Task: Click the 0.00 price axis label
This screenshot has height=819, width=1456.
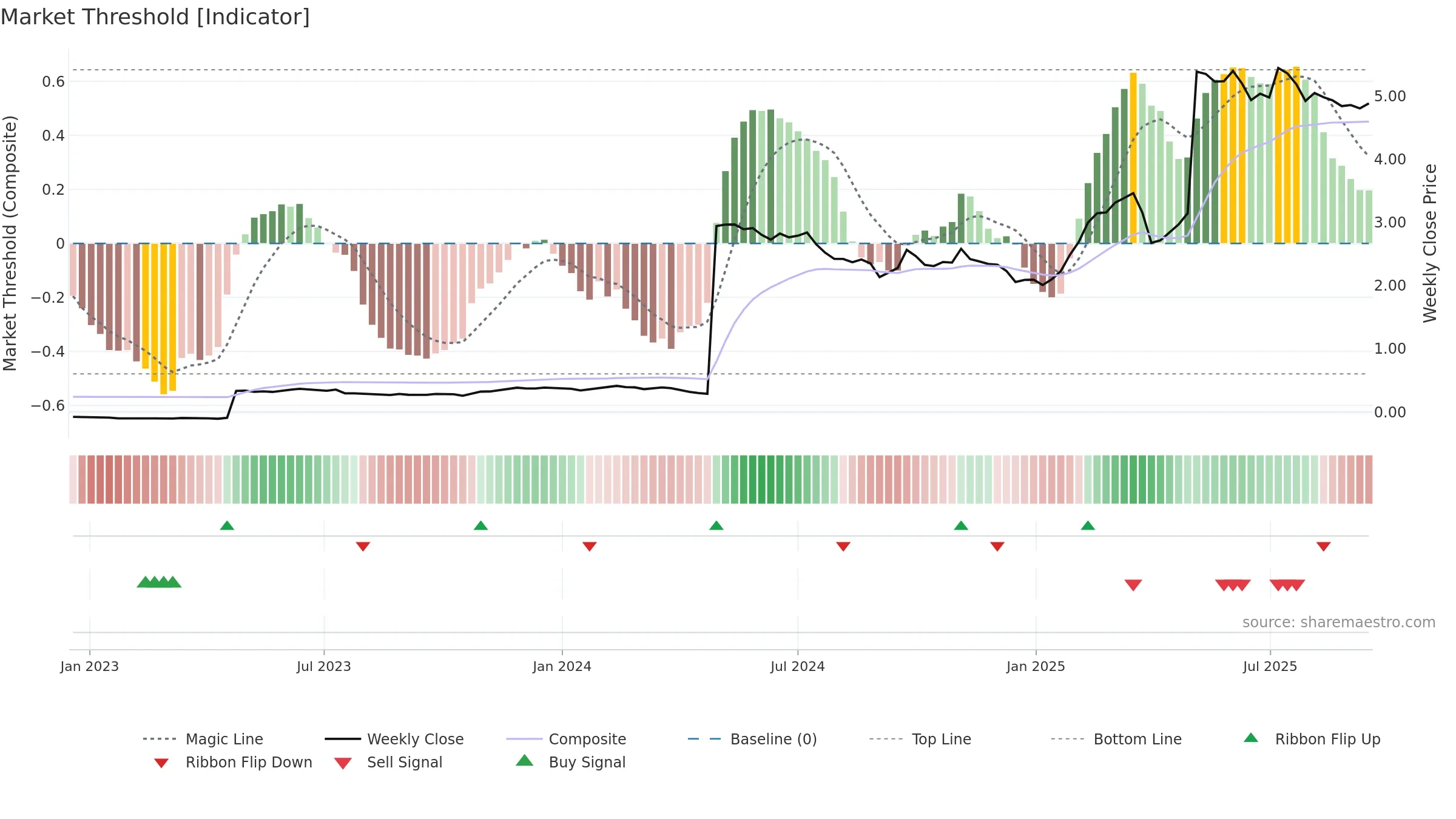Action: tap(1390, 412)
